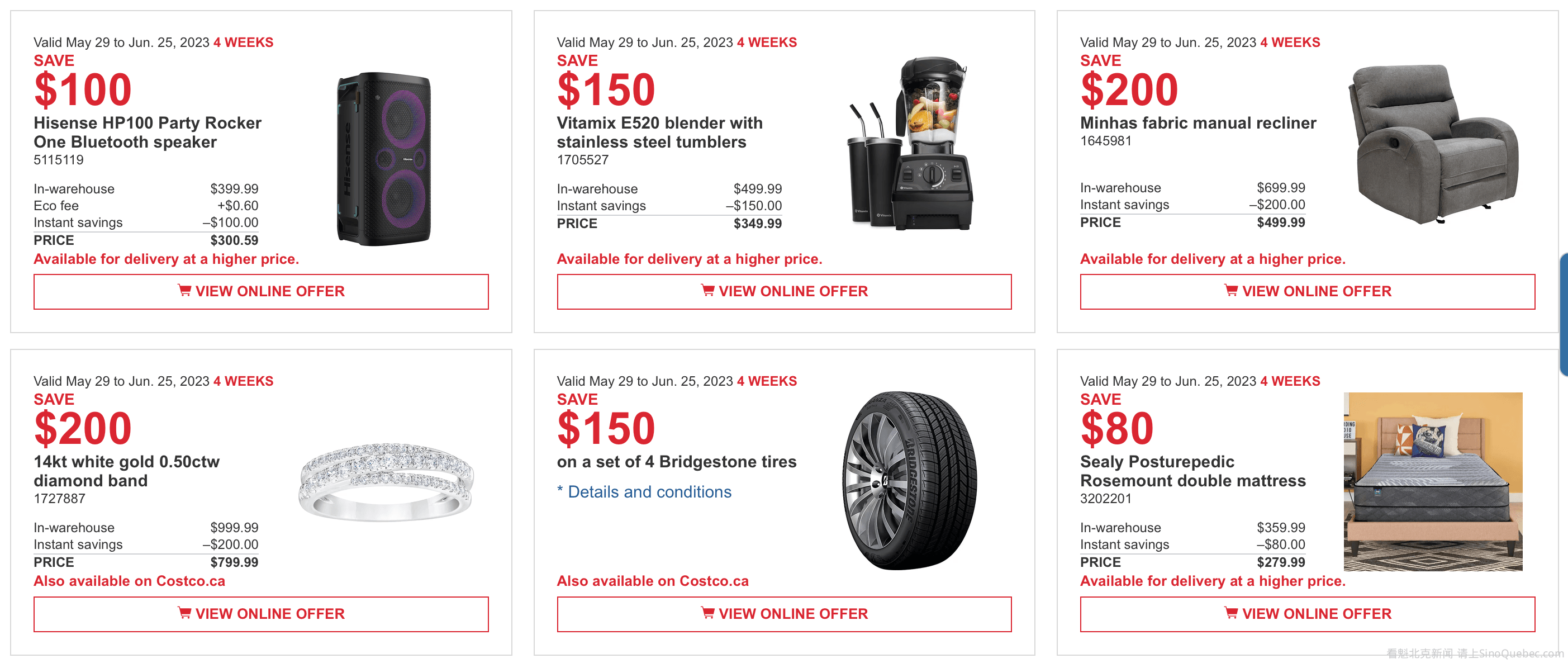View online offer for Bridgestone tires set
The image size is (1568, 663).
784,614
